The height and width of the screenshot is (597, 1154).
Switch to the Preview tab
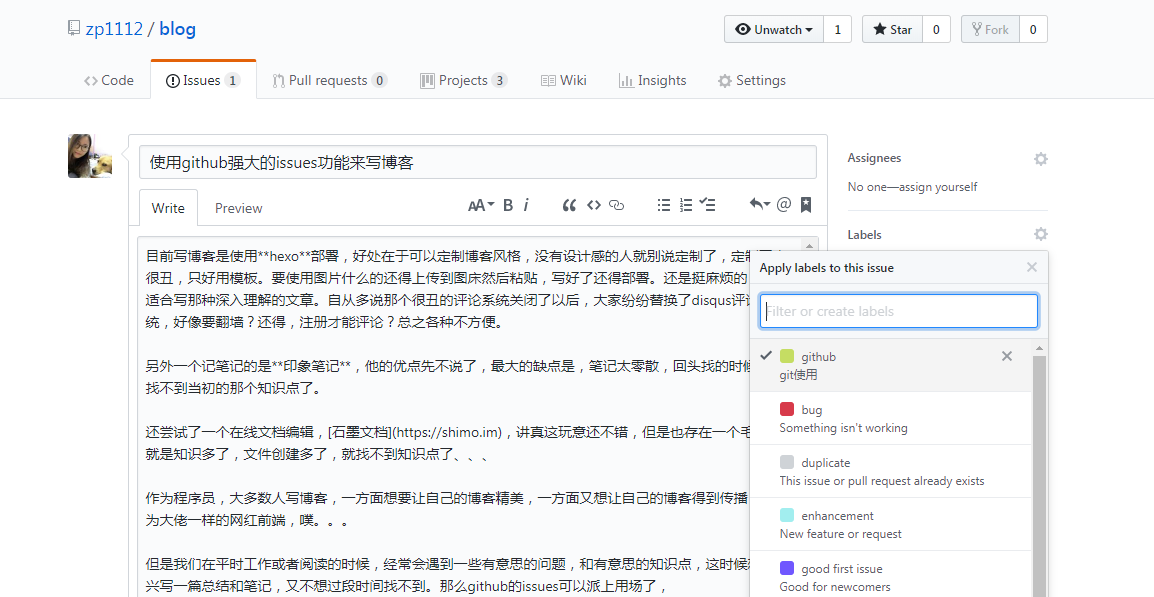pos(238,208)
